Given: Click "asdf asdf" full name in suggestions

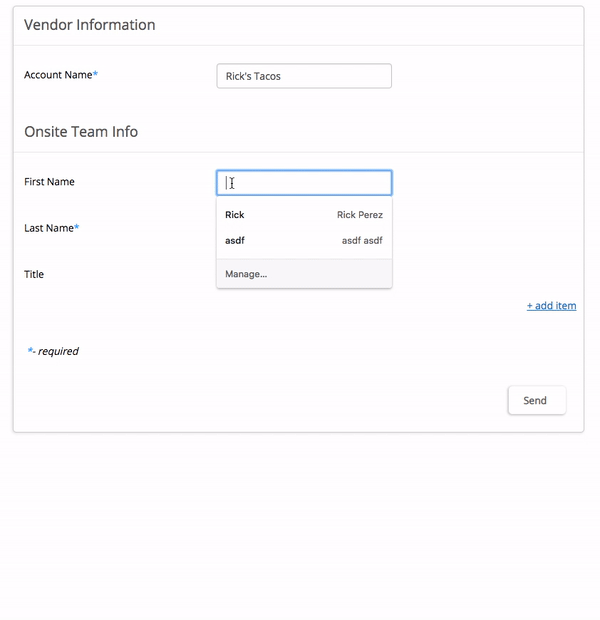Looking at the screenshot, I should [x=361, y=241].
